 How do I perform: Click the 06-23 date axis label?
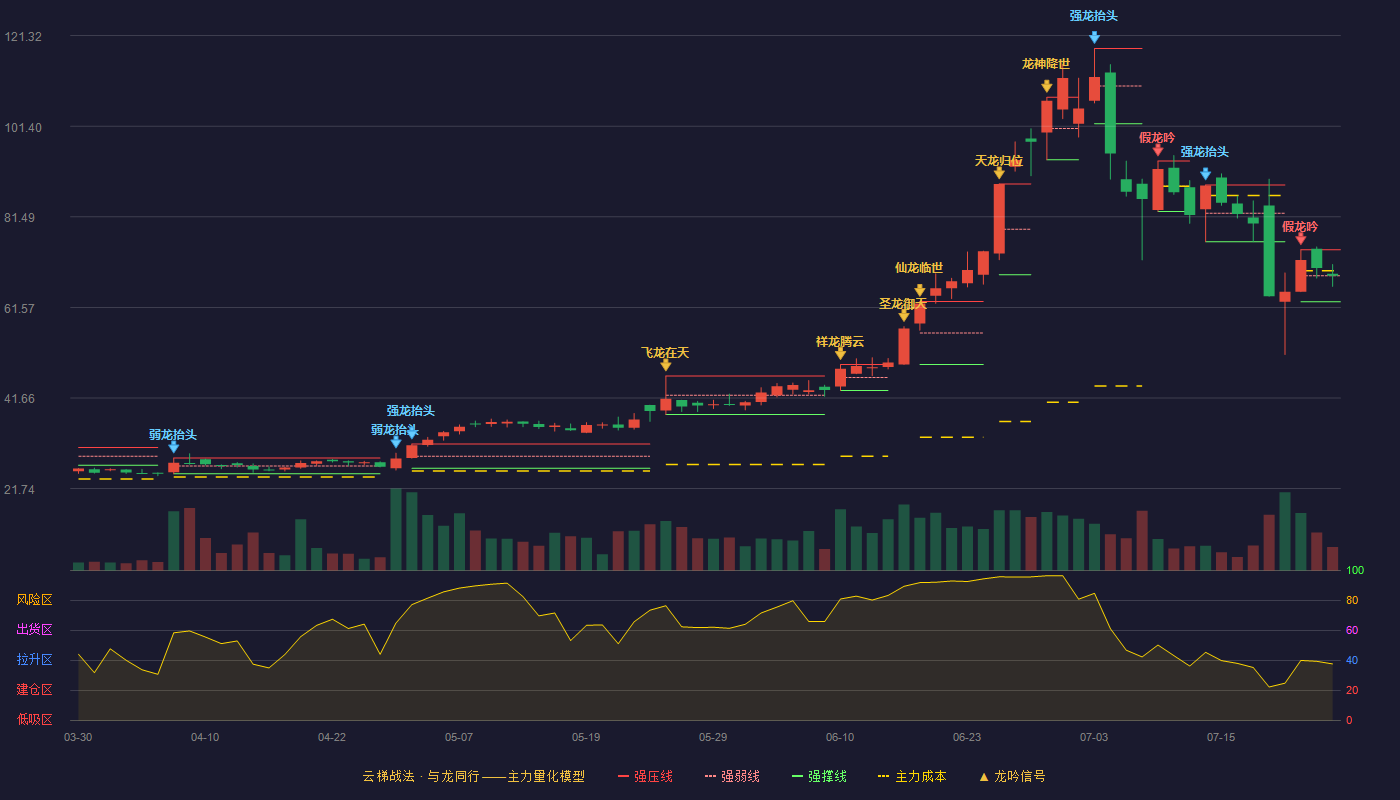tap(967, 737)
